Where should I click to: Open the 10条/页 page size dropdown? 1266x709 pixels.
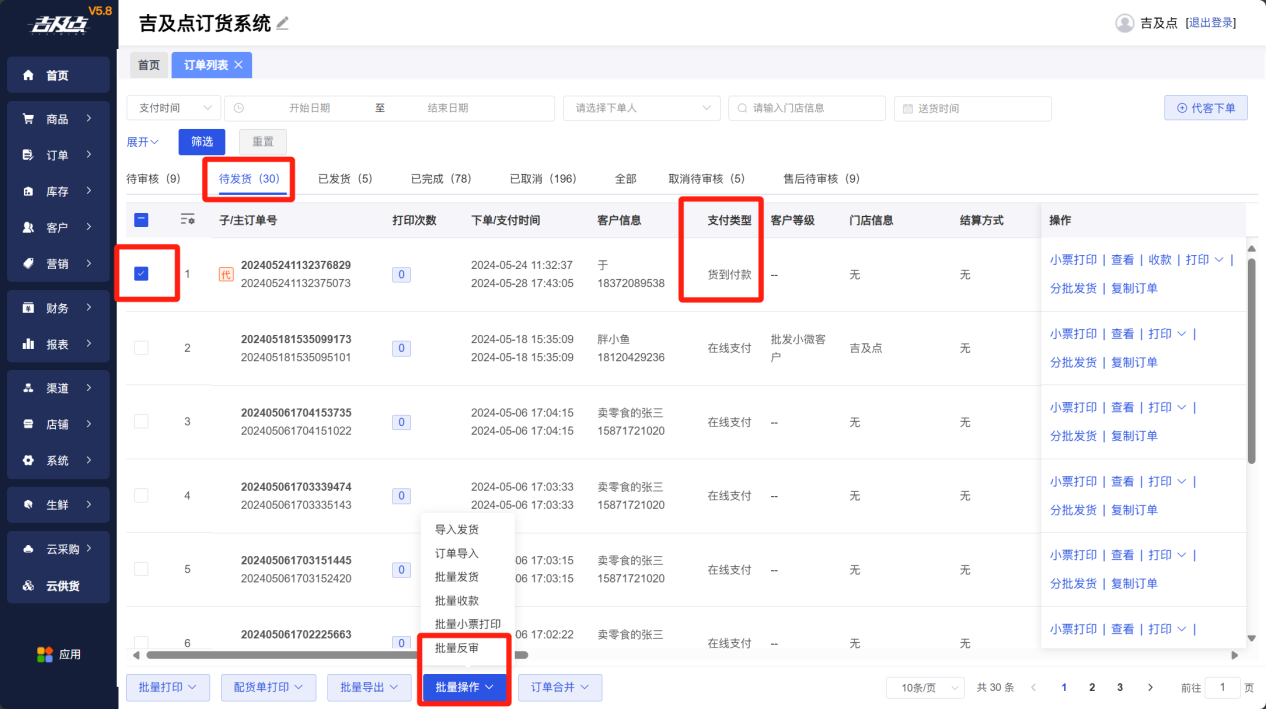point(925,687)
